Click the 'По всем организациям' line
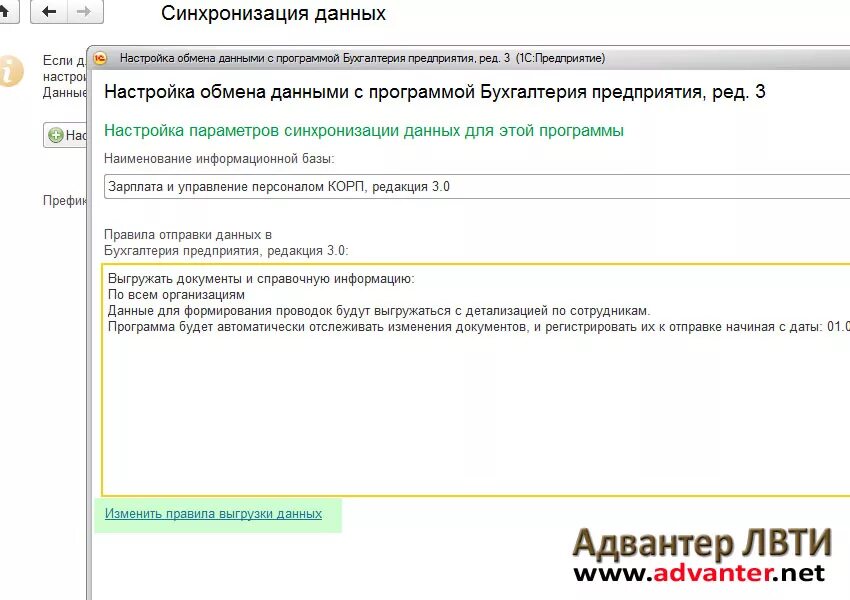 (x=176, y=295)
